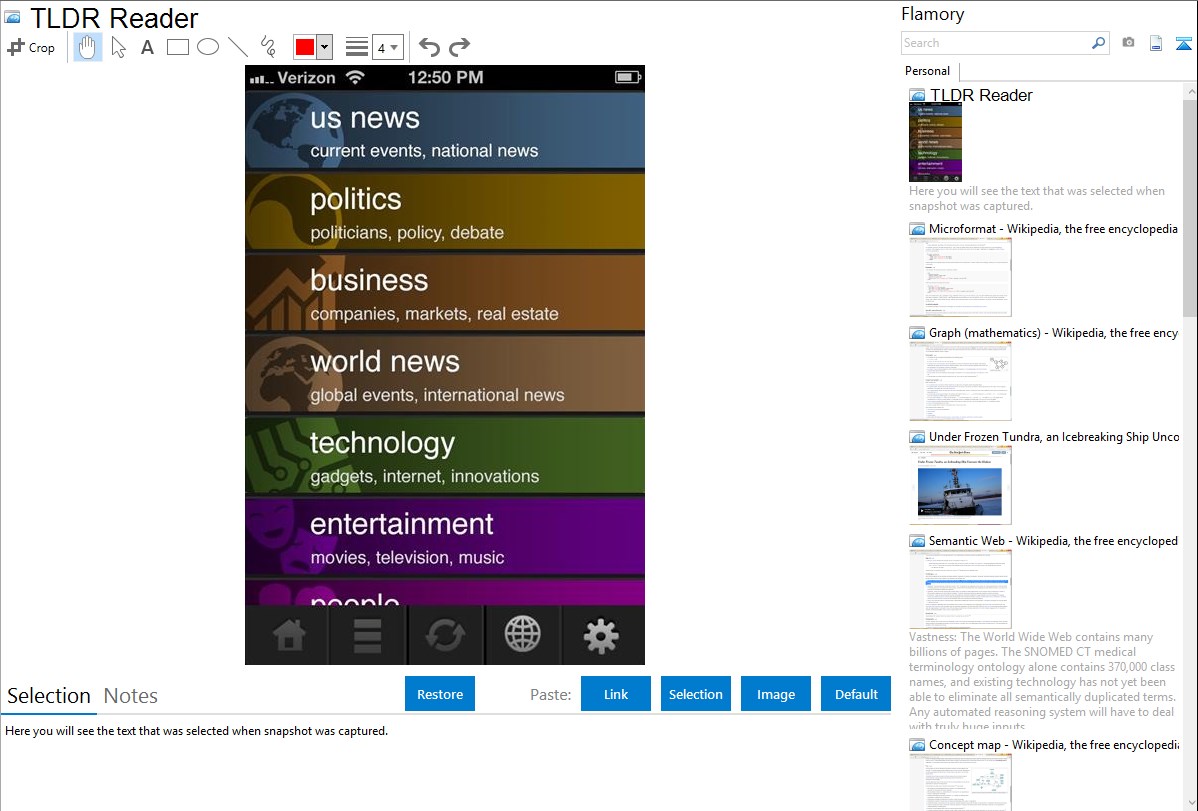This screenshot has height=811, width=1198.
Task: Open the Personal tab
Action: tap(928, 71)
